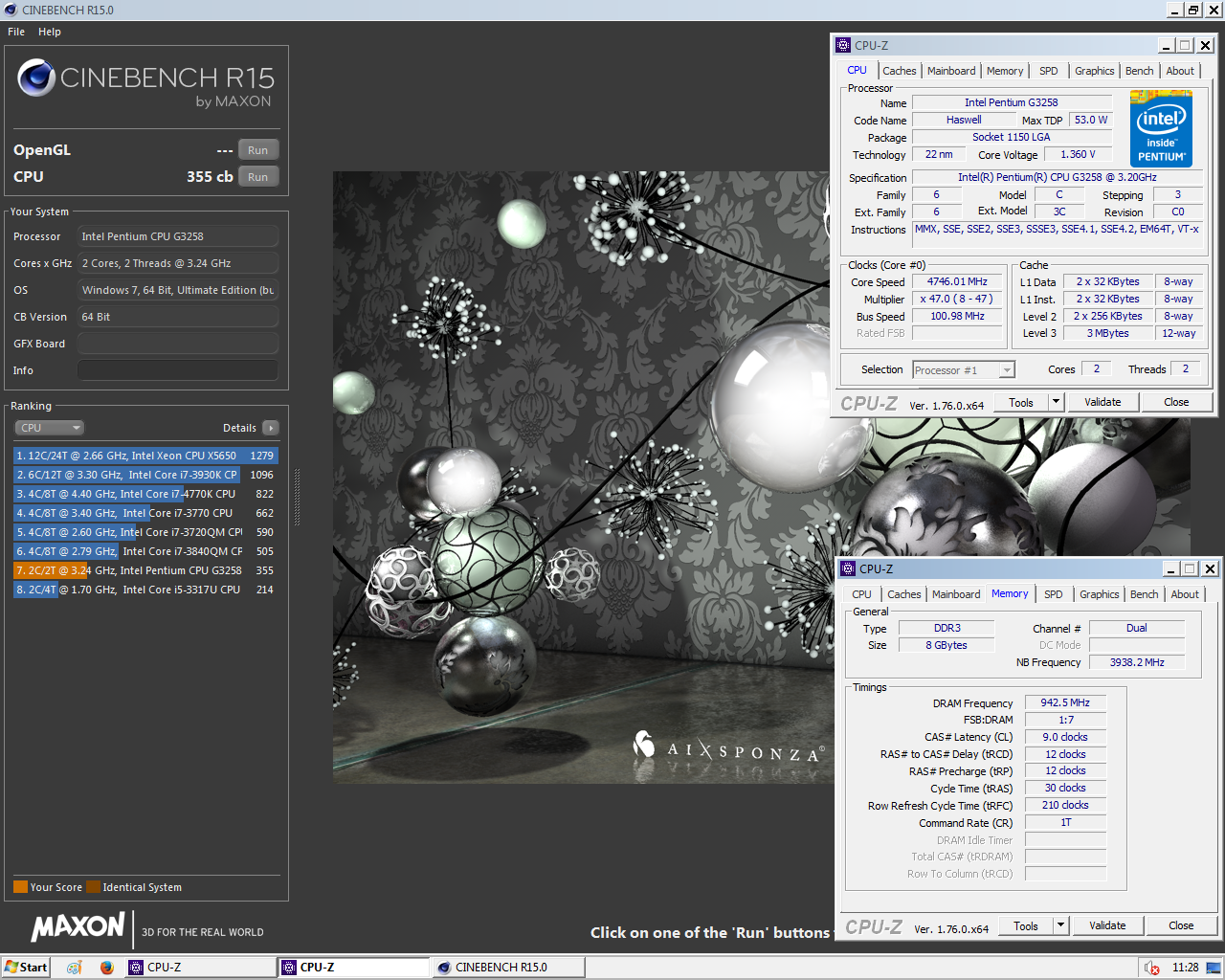Viewport: 1225px width, 980px height.
Task: Switch to Bench tab in lower CPU-Z
Action: [x=1144, y=594]
